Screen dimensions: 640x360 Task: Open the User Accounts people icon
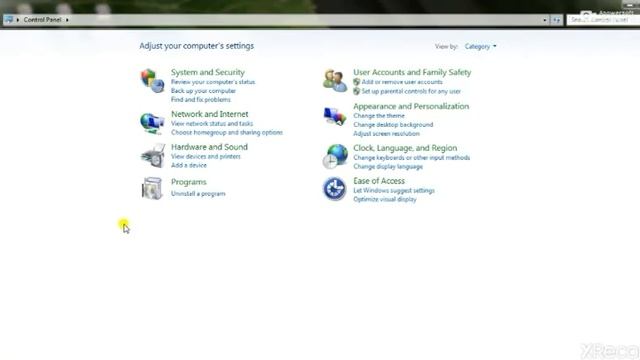point(335,80)
